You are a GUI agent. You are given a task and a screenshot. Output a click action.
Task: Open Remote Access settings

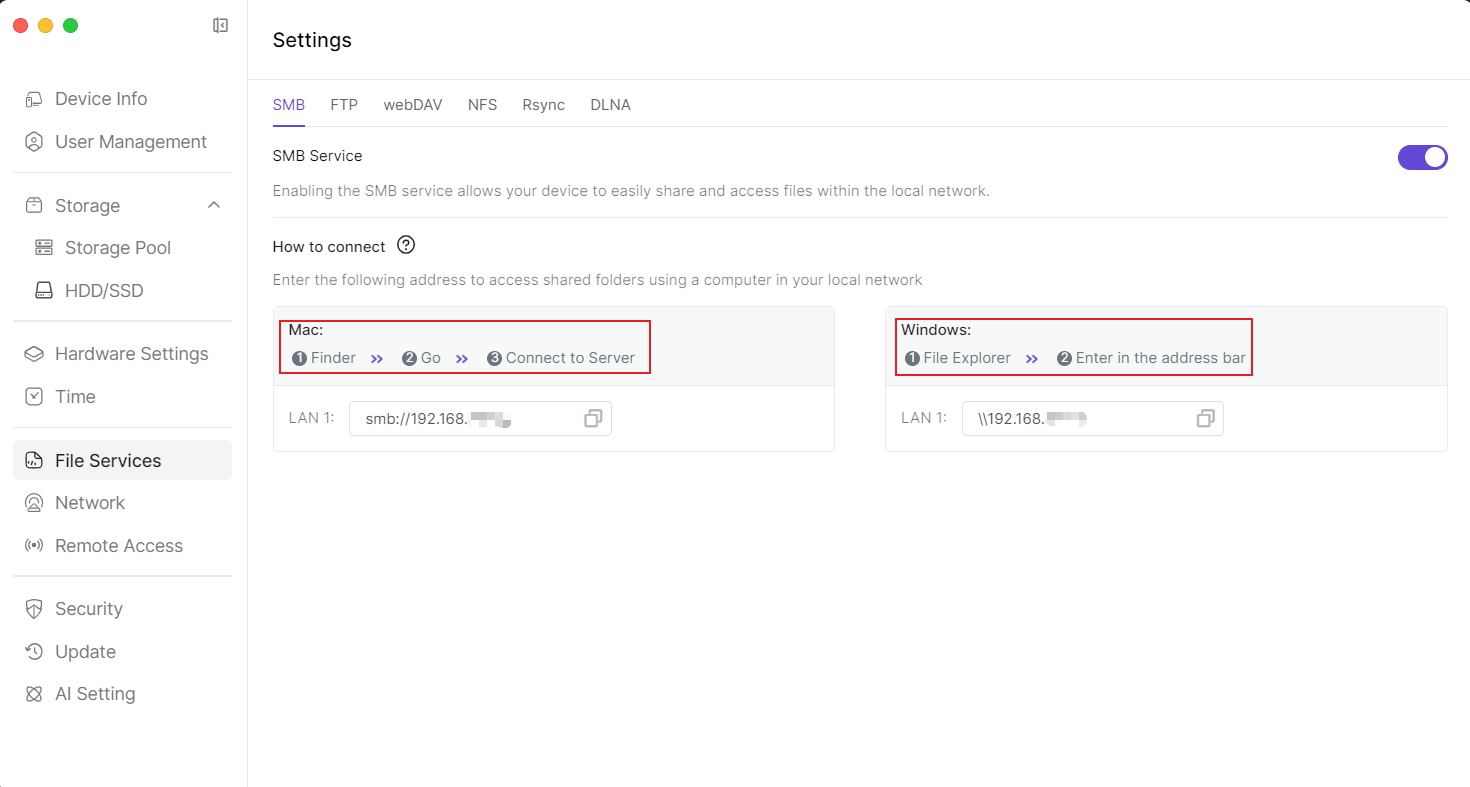pos(118,546)
